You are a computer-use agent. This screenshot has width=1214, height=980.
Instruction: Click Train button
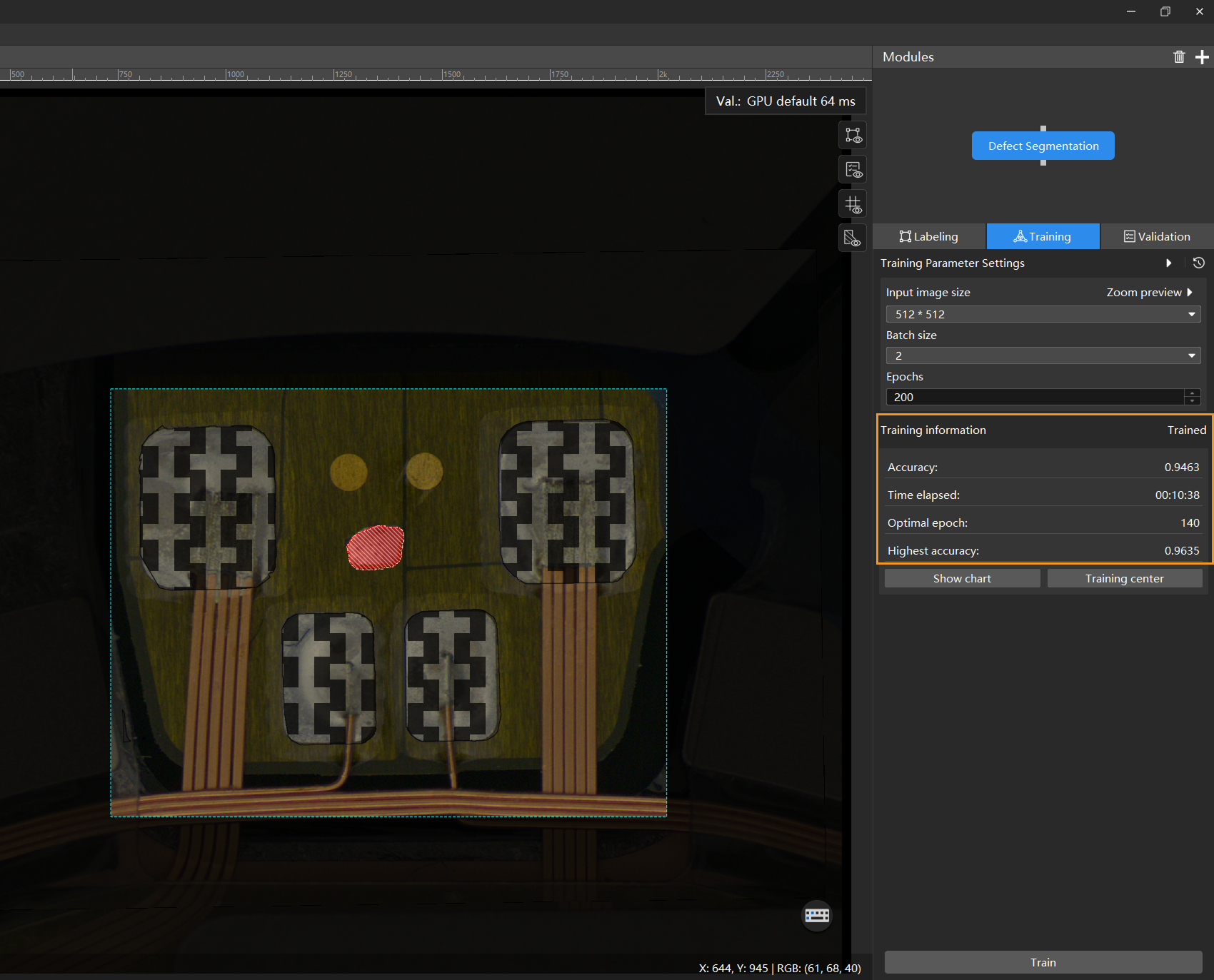1043,962
